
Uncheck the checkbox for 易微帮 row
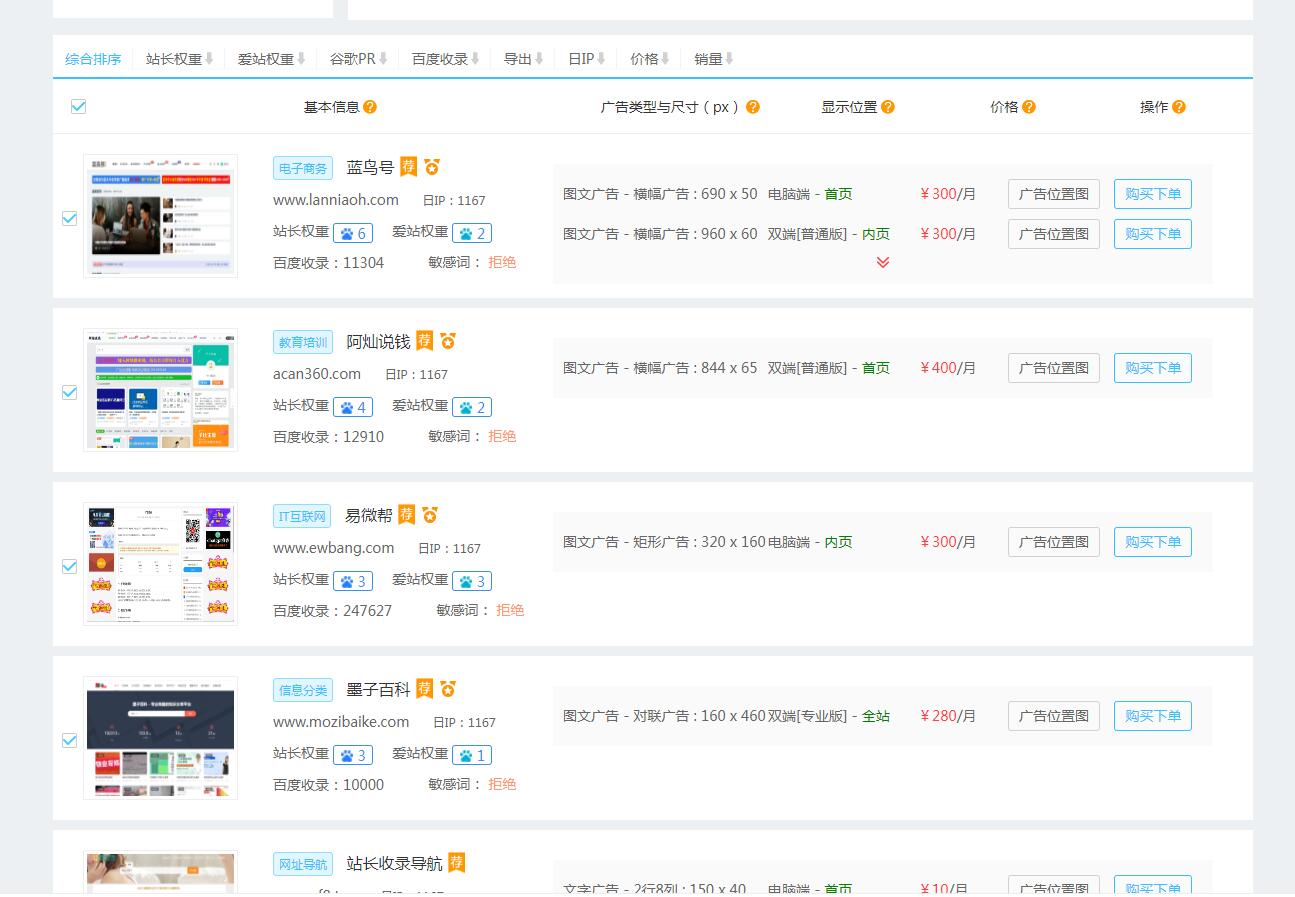click(x=70, y=566)
